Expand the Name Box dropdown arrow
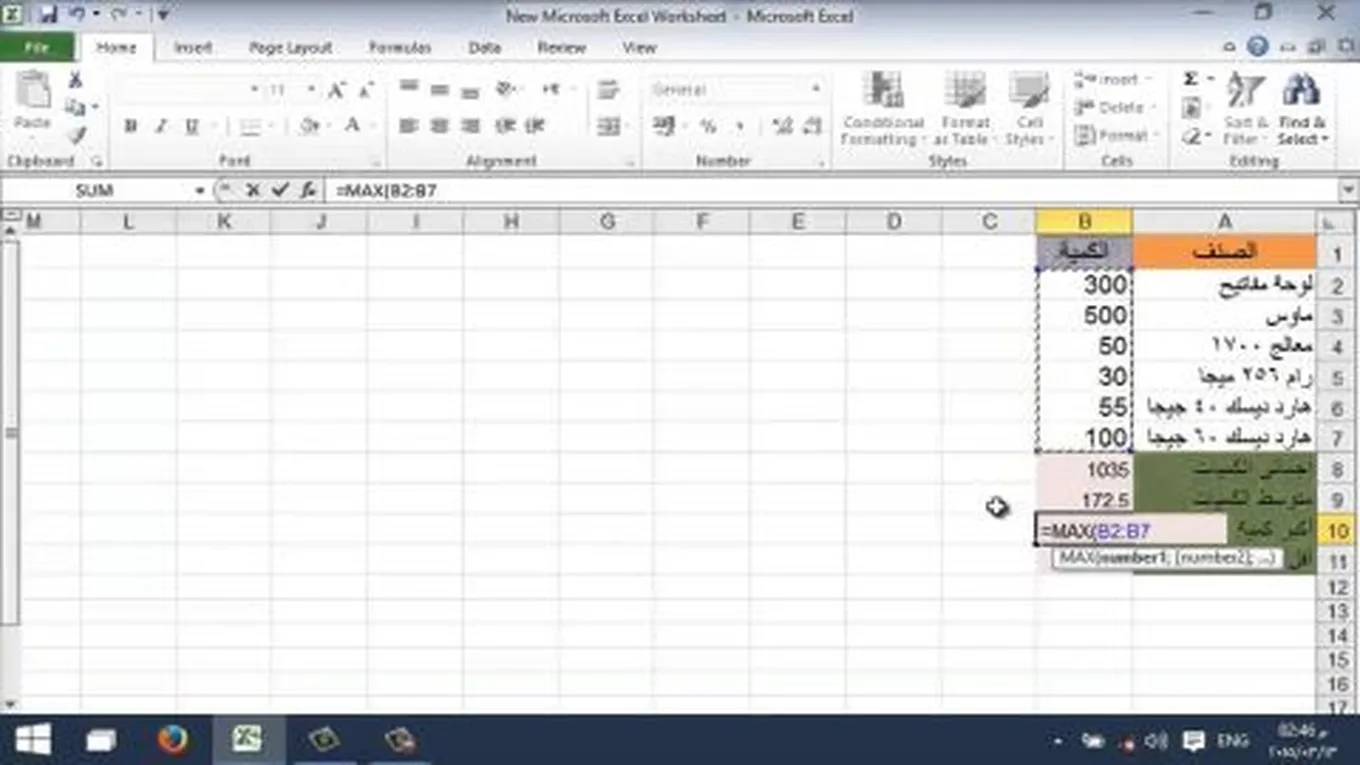Image resolution: width=1360 pixels, height=765 pixels. (200, 190)
